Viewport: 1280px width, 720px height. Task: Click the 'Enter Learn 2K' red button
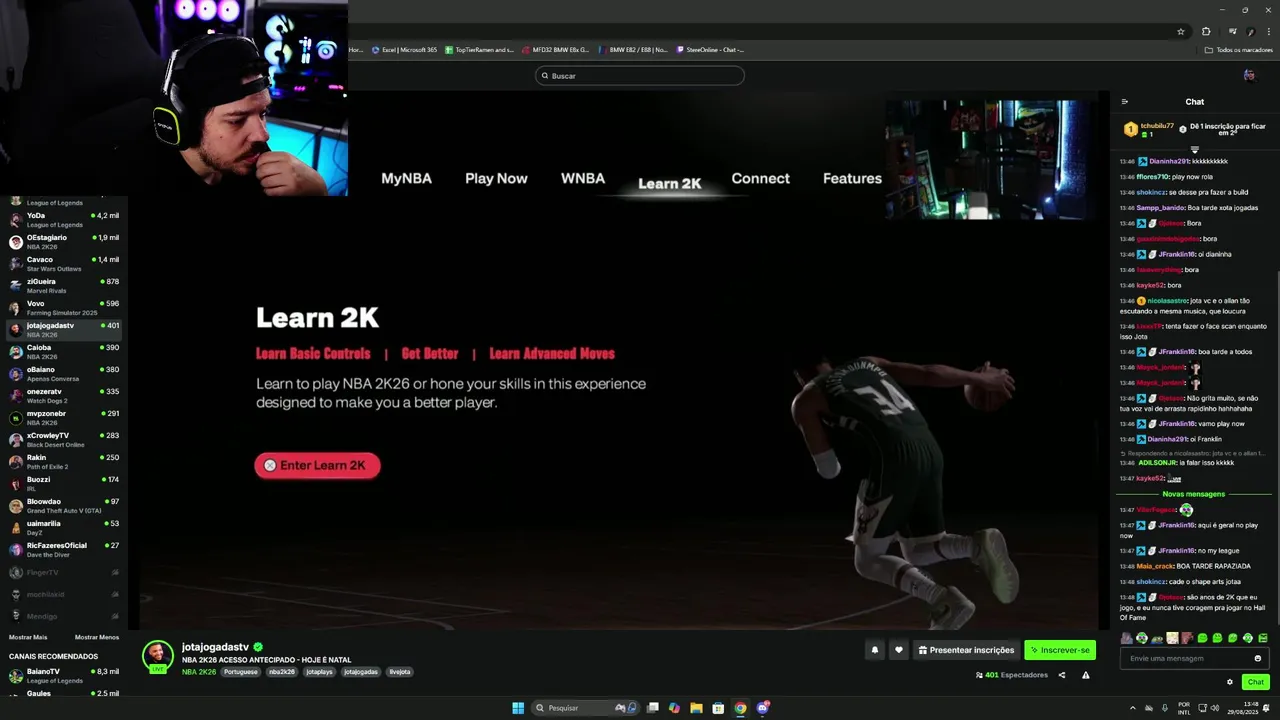tap(317, 465)
